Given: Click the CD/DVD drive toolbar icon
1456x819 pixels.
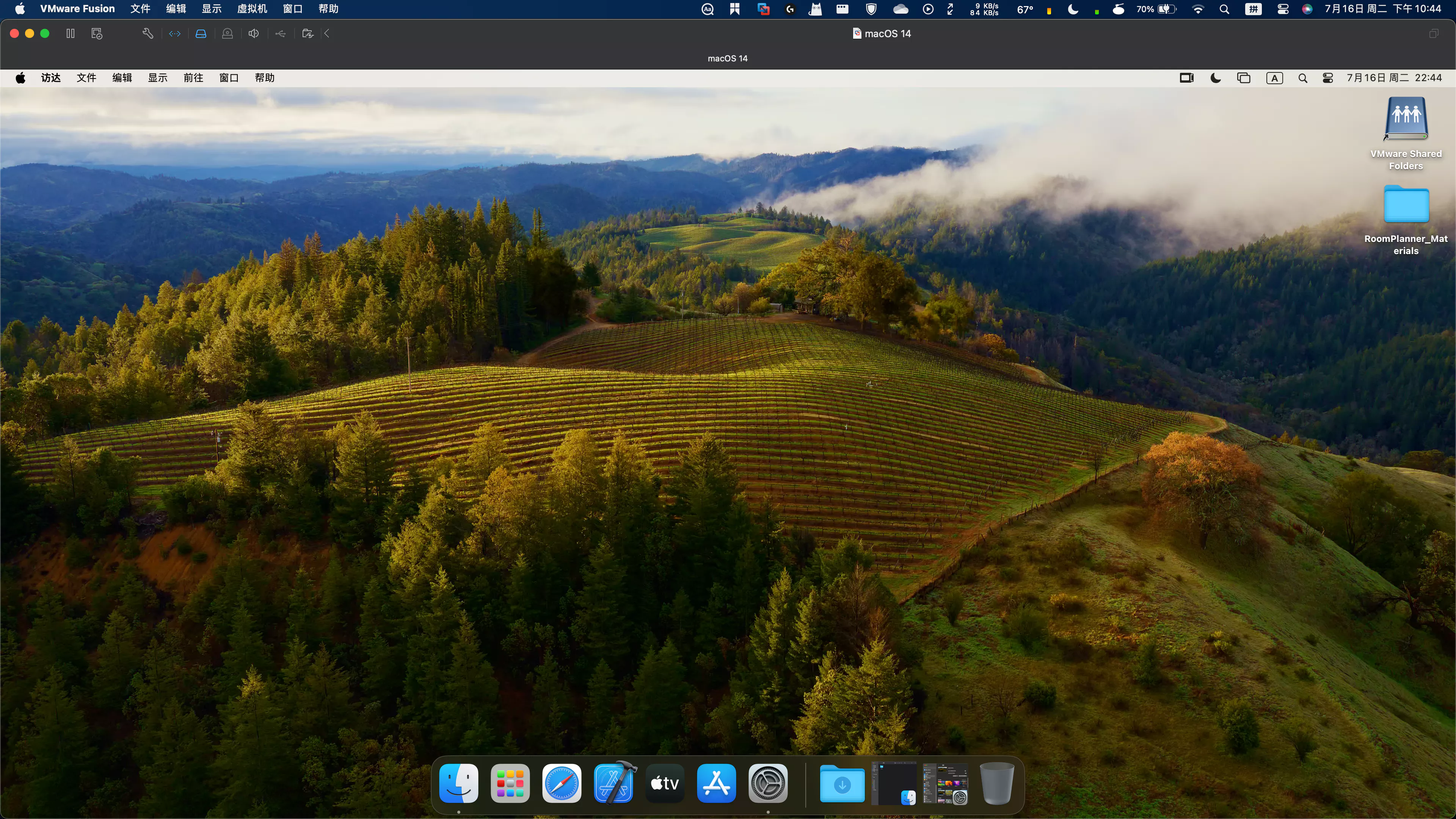Looking at the screenshot, I should (227, 34).
